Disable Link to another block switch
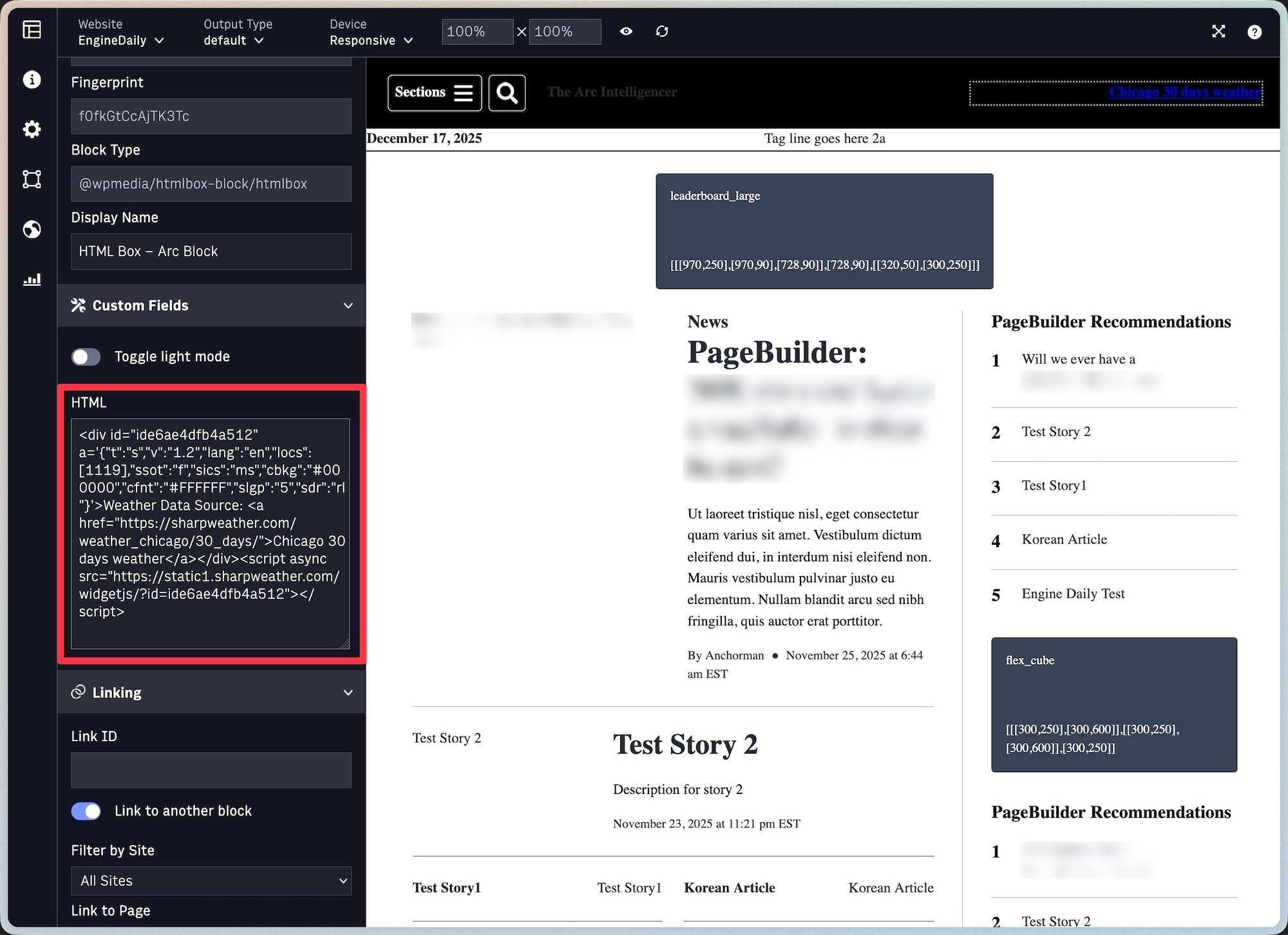The image size is (1288, 935). point(86,811)
